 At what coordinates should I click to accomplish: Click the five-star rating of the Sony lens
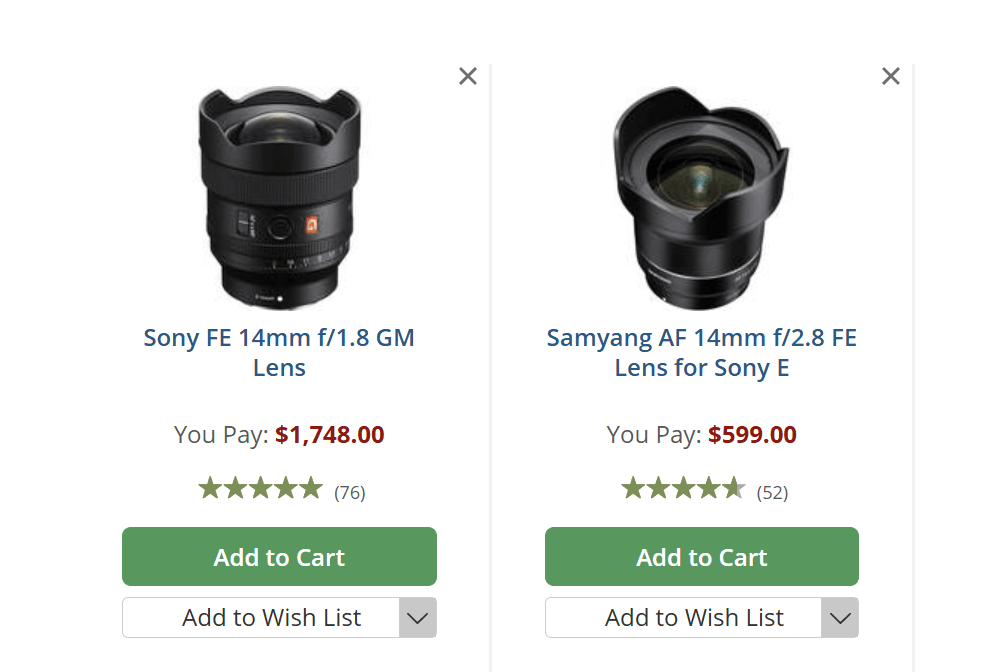pos(260,489)
